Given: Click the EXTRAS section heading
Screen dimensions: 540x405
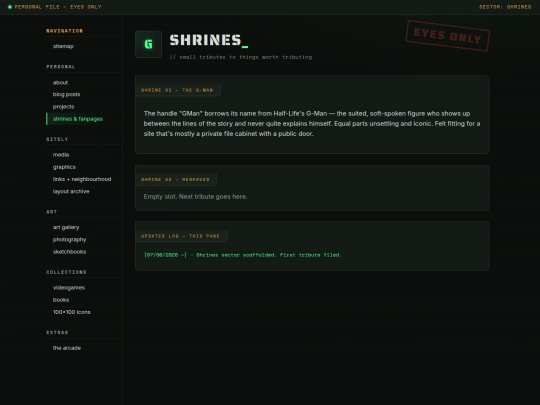Looking at the screenshot, I should click(57, 332).
